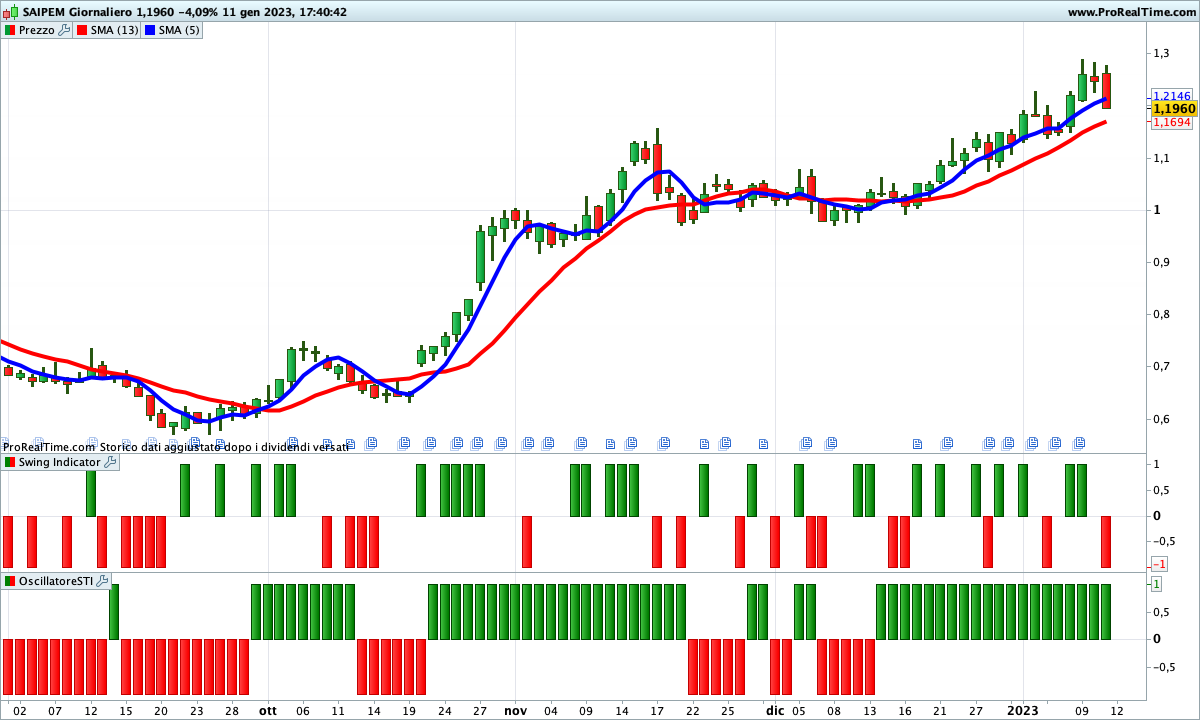Open Swing Indicator wrench settings

tap(110, 462)
